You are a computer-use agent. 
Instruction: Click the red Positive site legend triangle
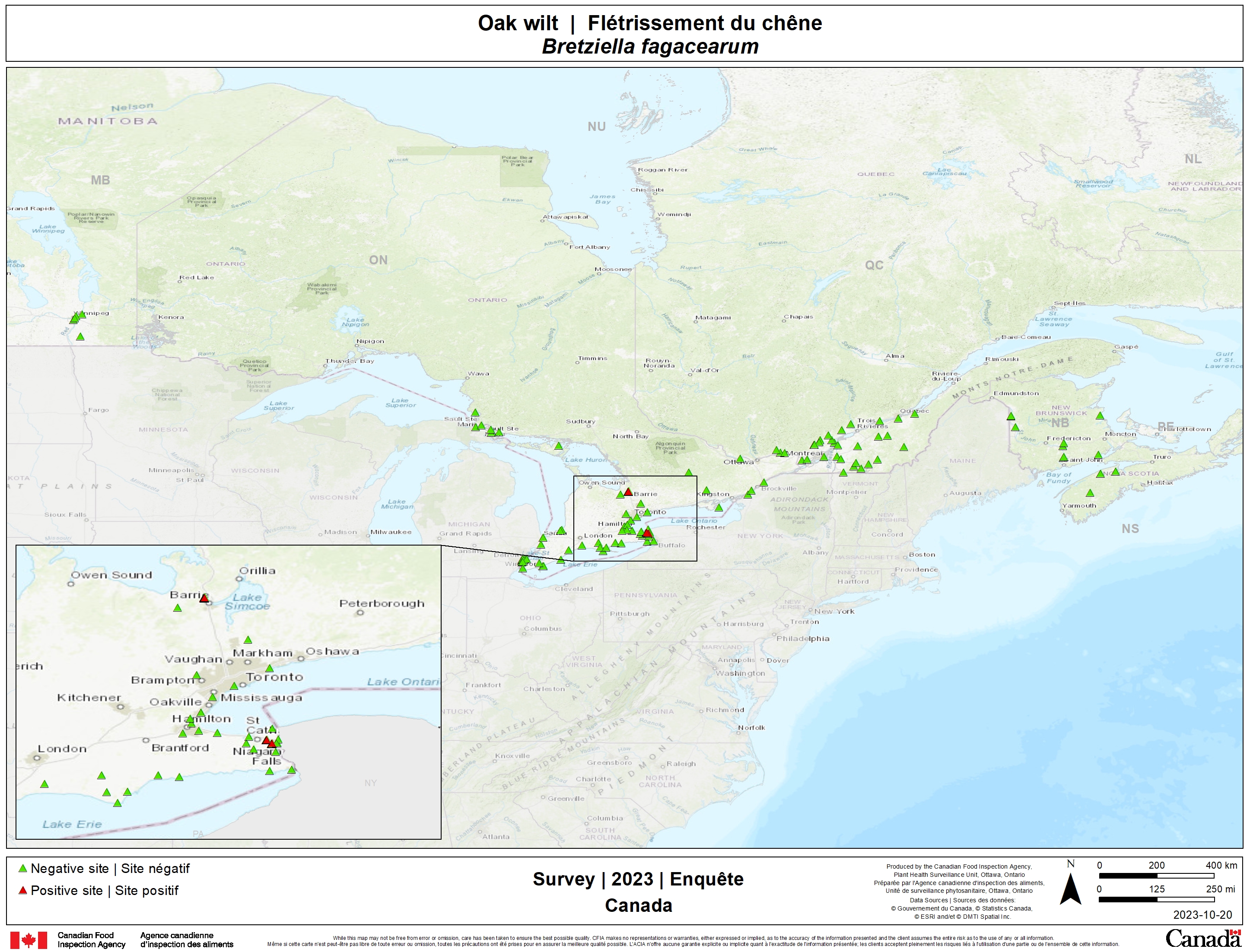coord(22,890)
